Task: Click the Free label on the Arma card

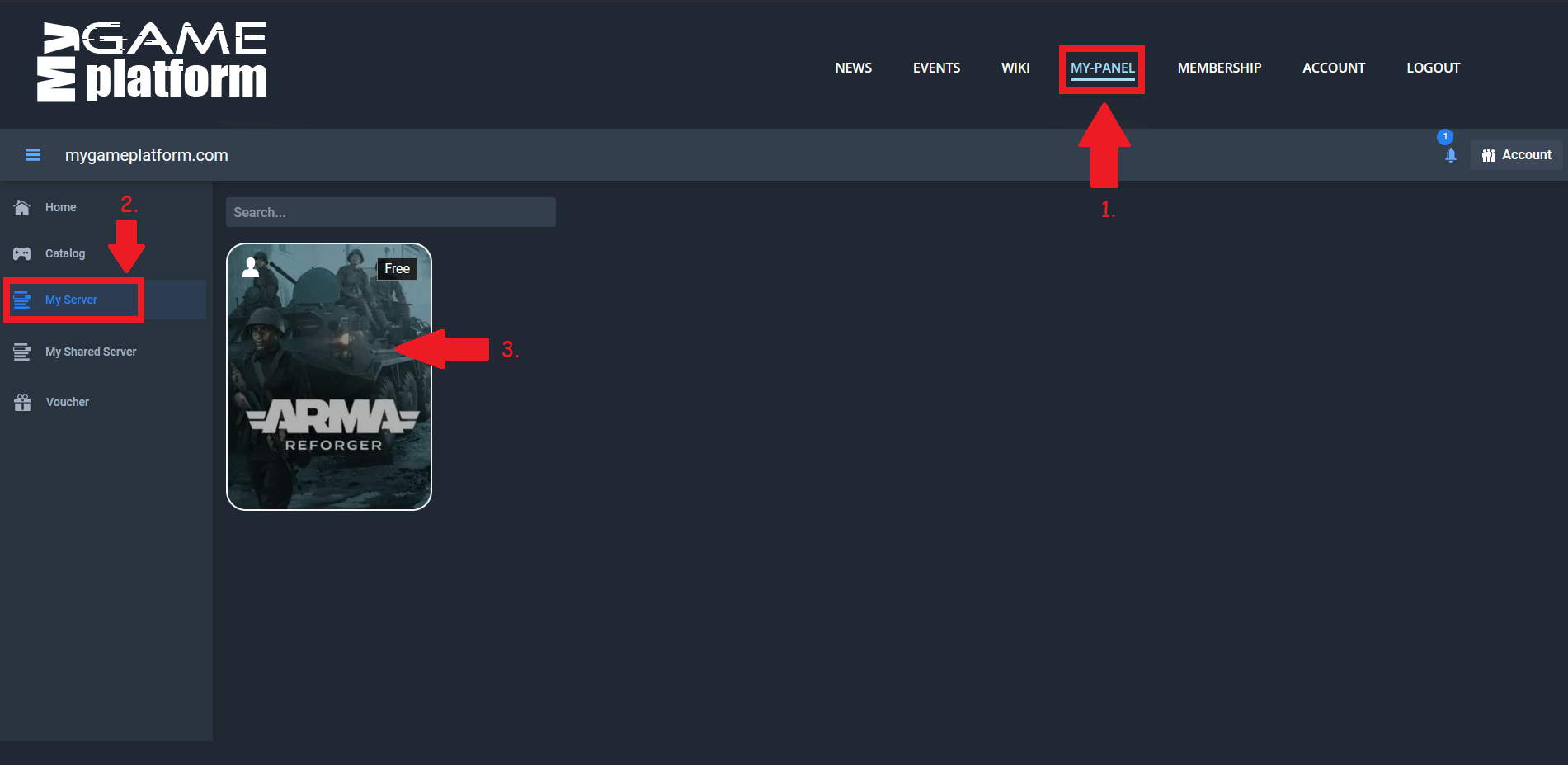Action: point(397,268)
